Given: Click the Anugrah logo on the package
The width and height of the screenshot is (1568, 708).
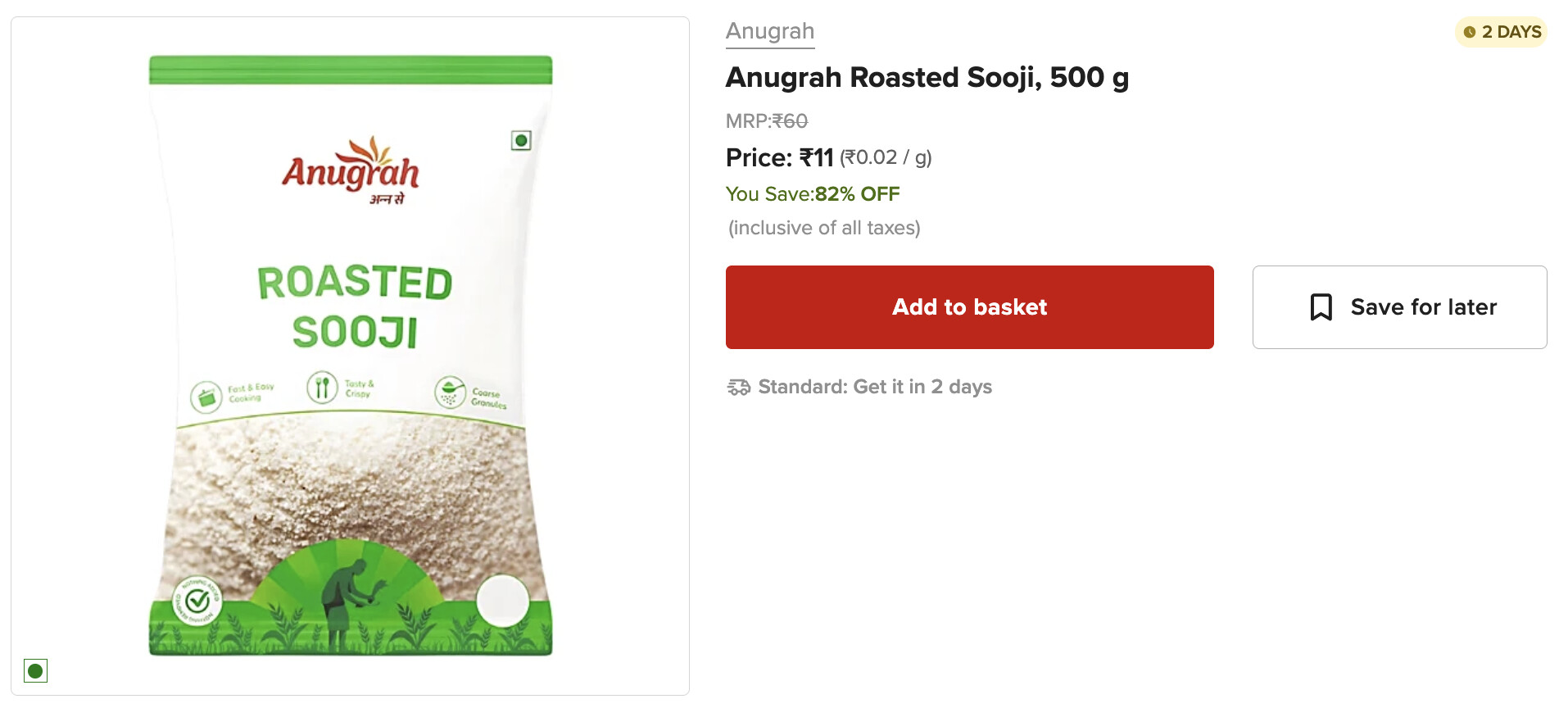Looking at the screenshot, I should [x=351, y=170].
